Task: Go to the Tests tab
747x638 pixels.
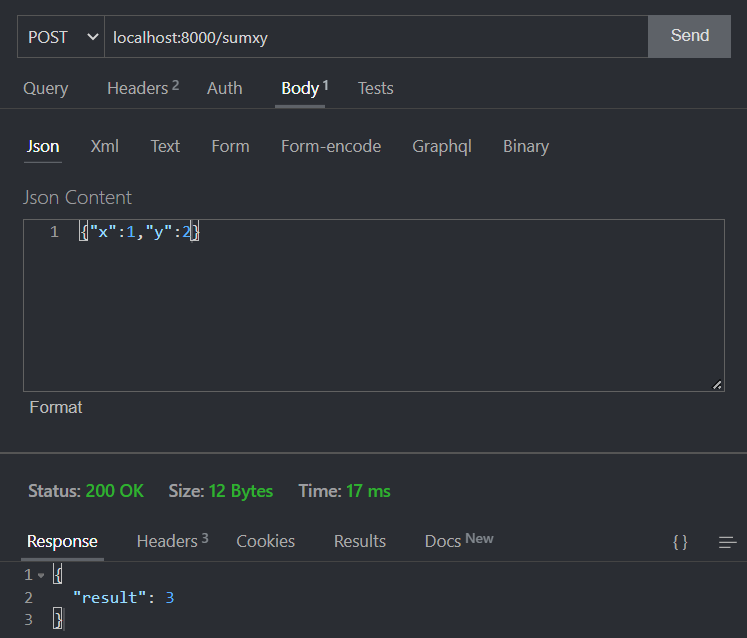Action: coord(375,88)
